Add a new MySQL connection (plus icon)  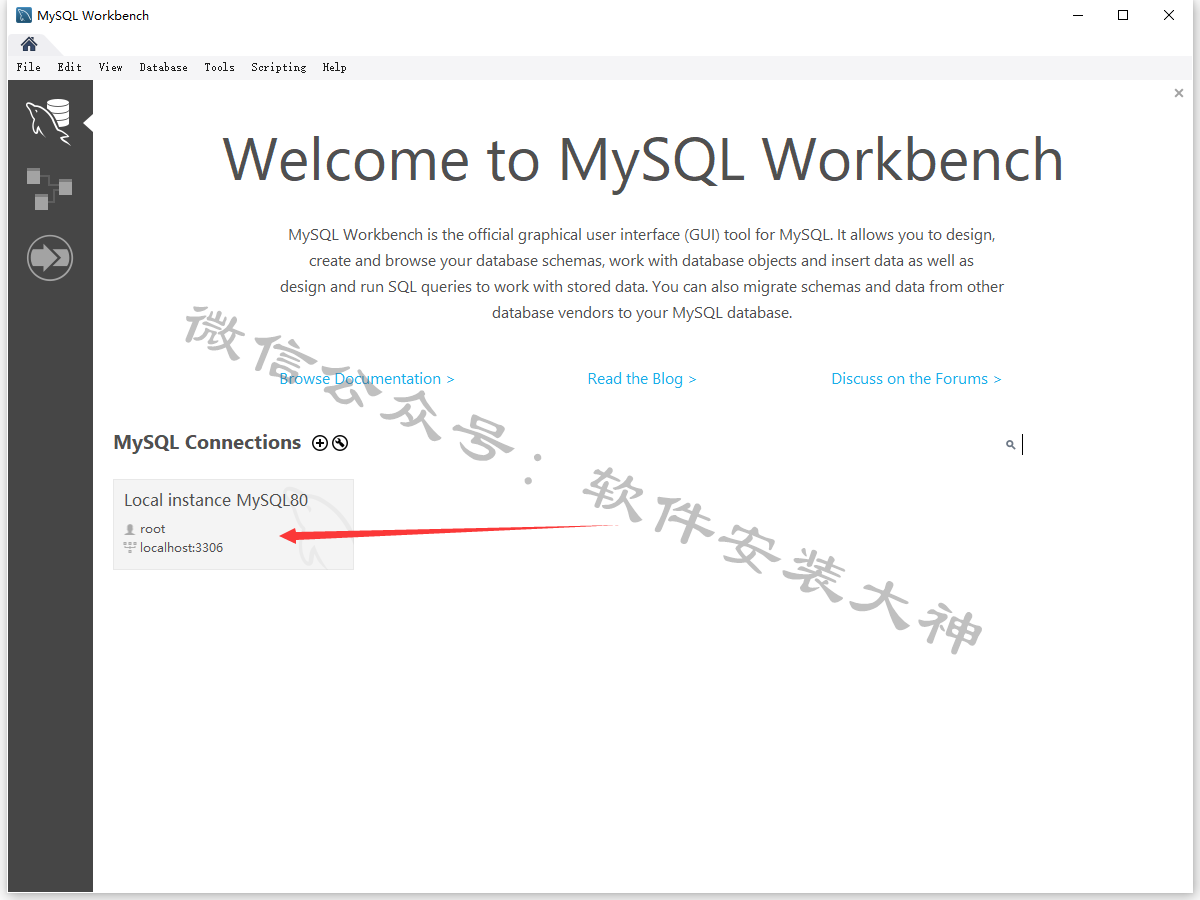(x=320, y=443)
